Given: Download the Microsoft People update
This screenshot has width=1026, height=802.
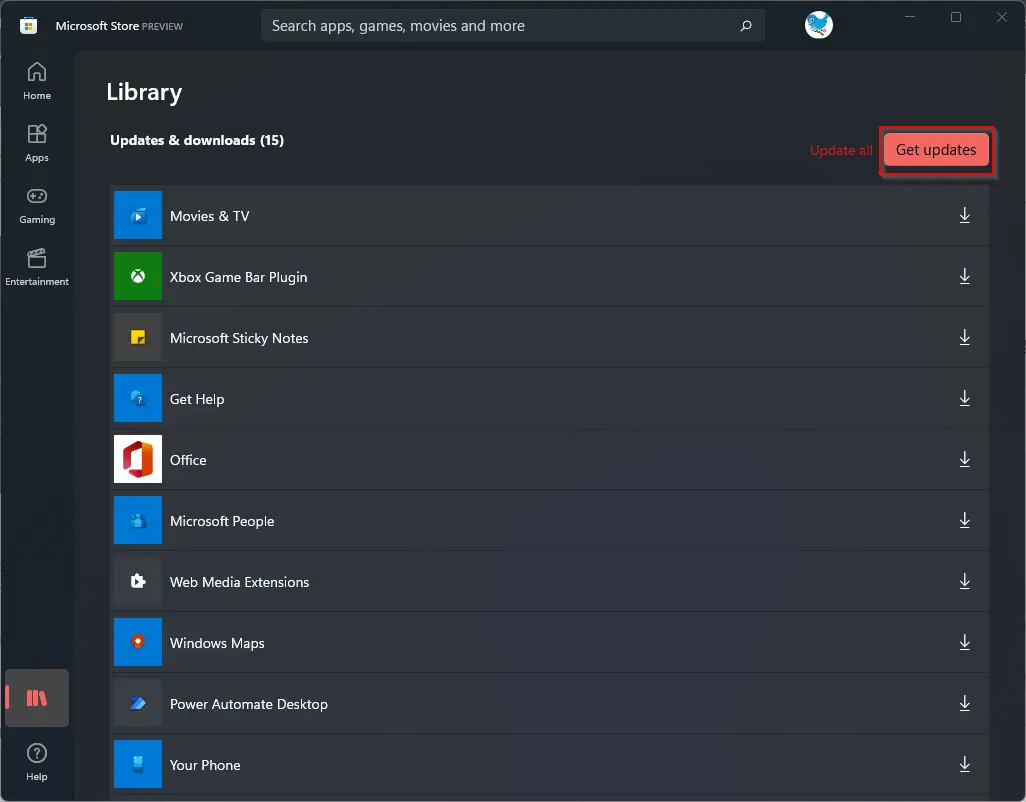Looking at the screenshot, I should [964, 520].
